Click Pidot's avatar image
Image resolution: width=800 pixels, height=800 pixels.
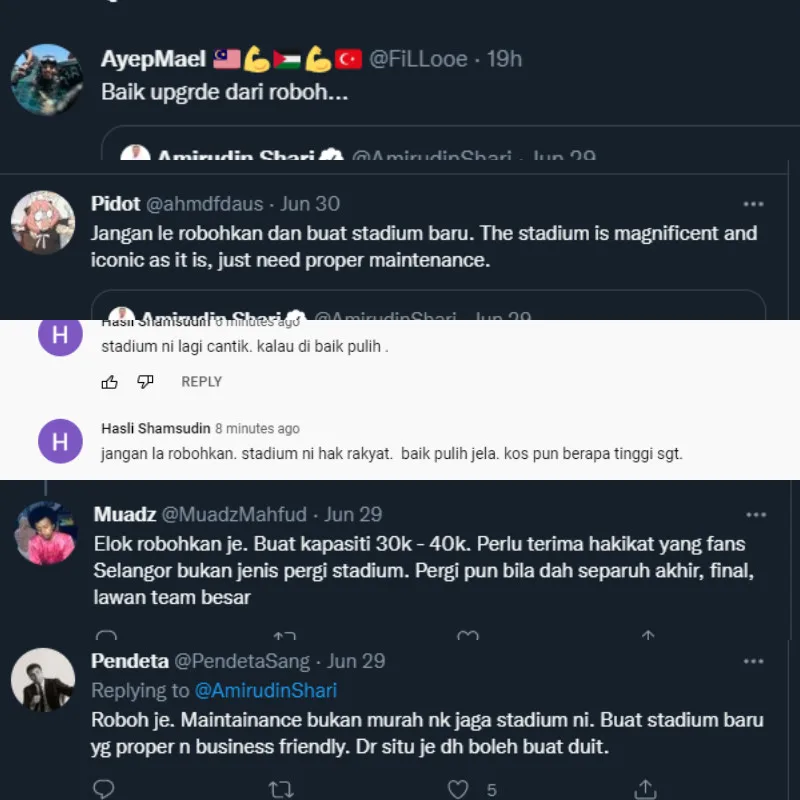[43, 223]
